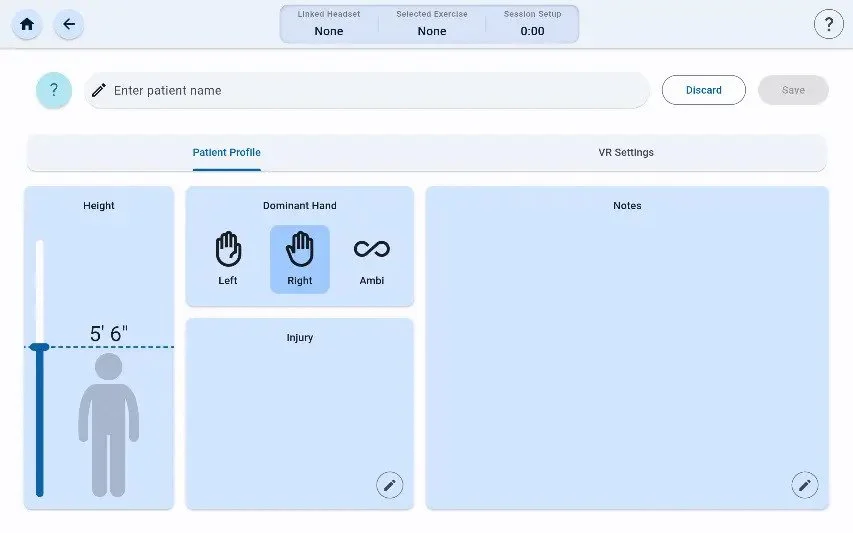The height and width of the screenshot is (533, 853).
Task: Click the Save button
Action: point(793,90)
